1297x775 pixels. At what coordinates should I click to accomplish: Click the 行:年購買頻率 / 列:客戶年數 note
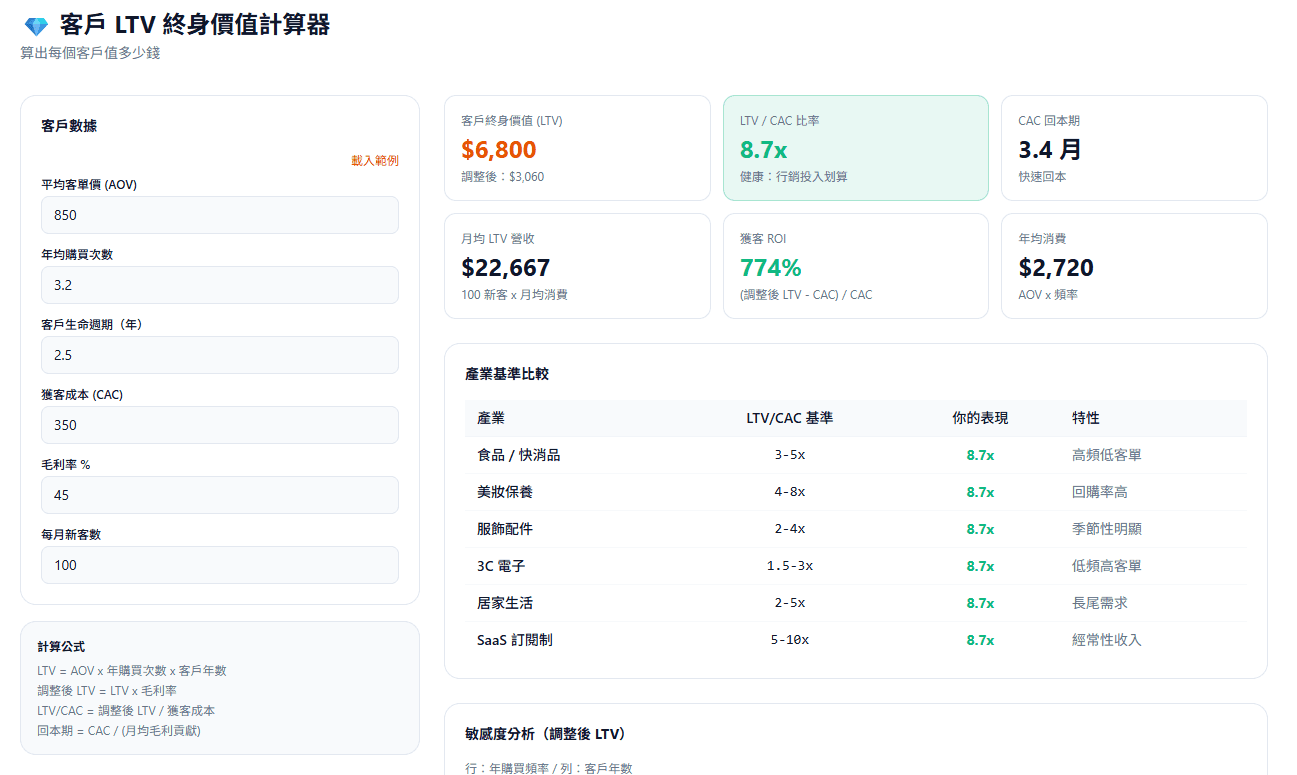[549, 768]
